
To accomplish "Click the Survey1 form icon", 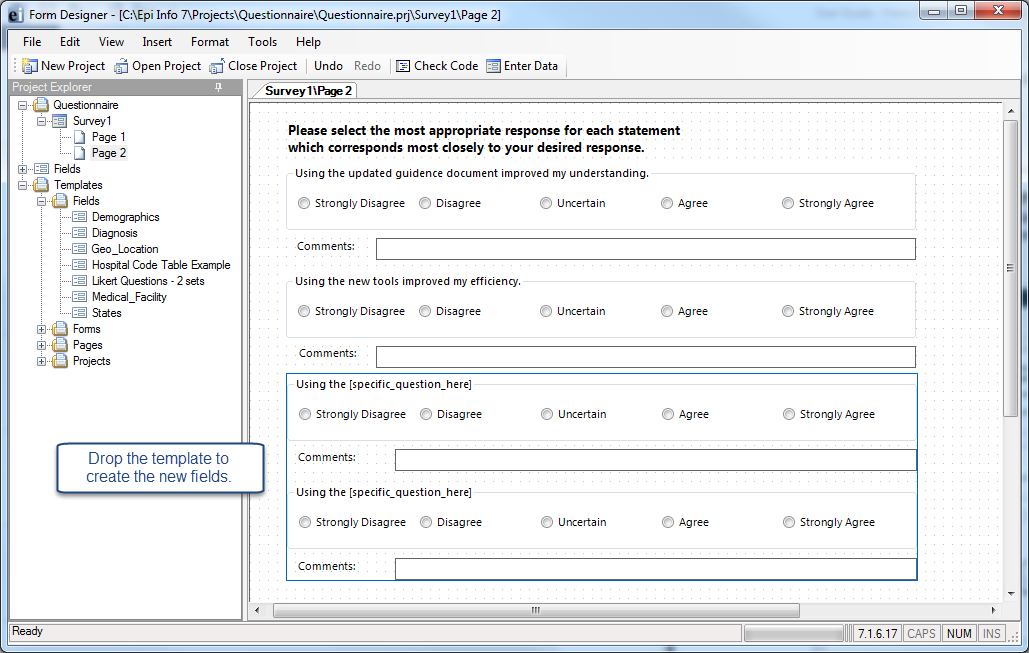I will [x=60, y=121].
